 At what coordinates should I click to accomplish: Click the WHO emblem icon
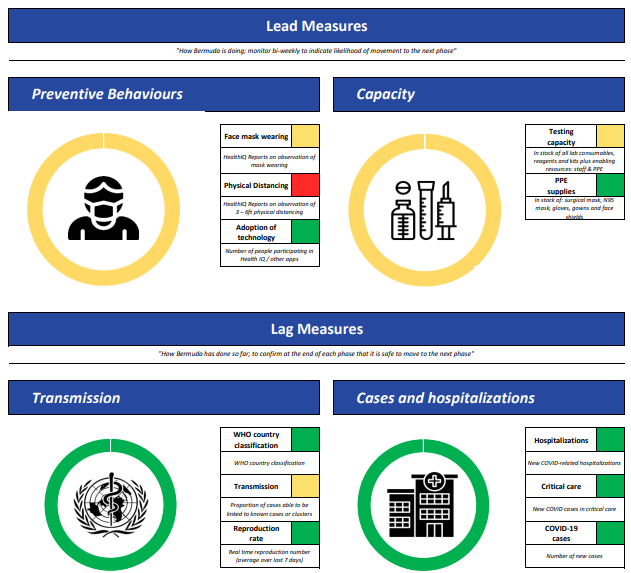coord(111,505)
